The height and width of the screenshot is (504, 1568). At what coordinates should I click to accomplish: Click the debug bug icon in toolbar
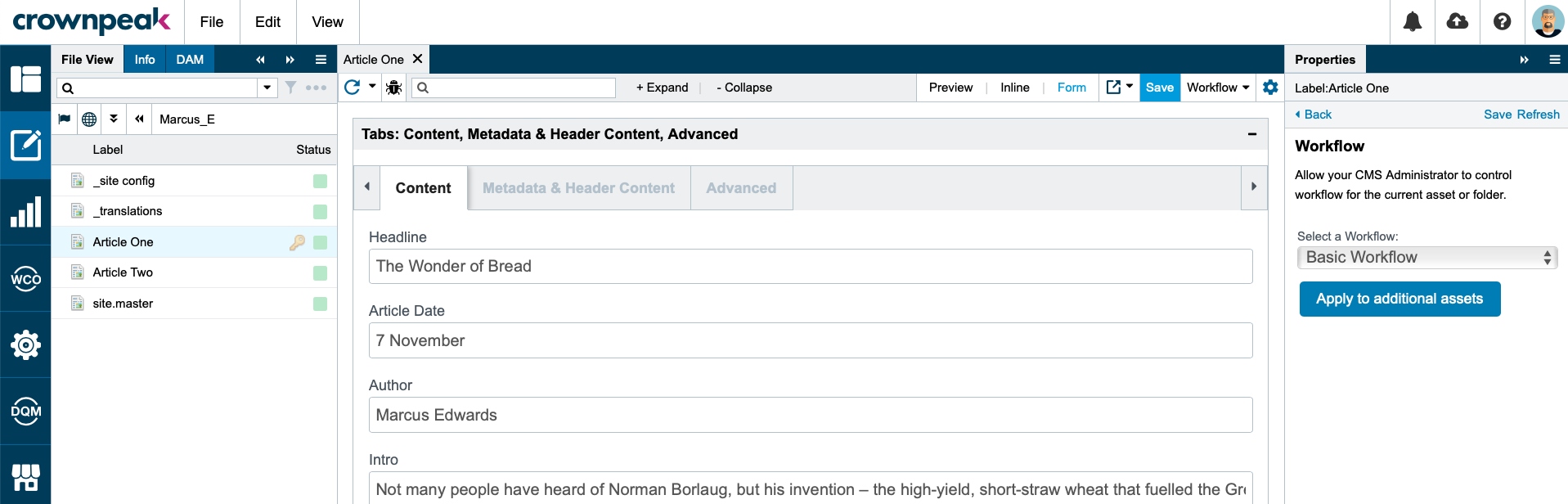pyautogui.click(x=394, y=88)
